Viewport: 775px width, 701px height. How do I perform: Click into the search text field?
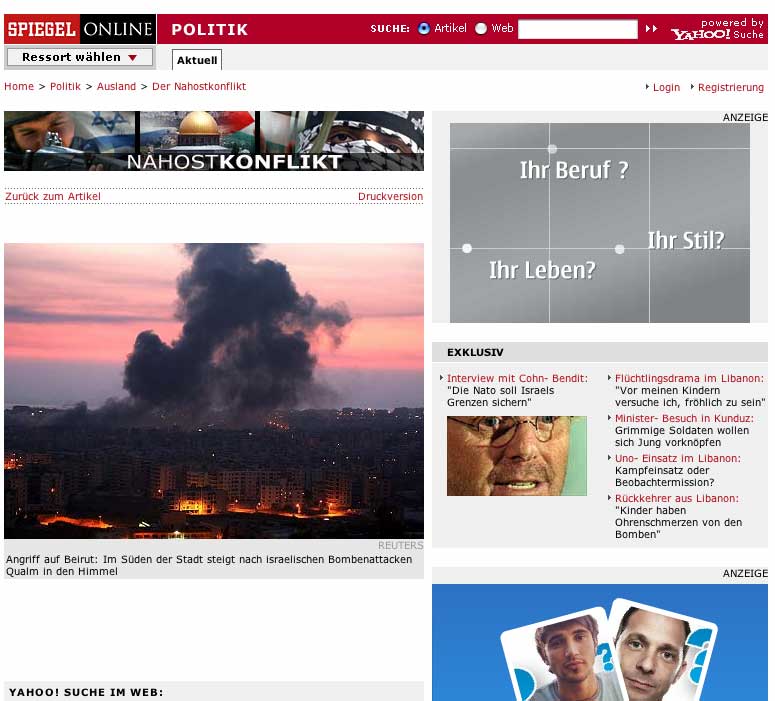click(x=577, y=29)
